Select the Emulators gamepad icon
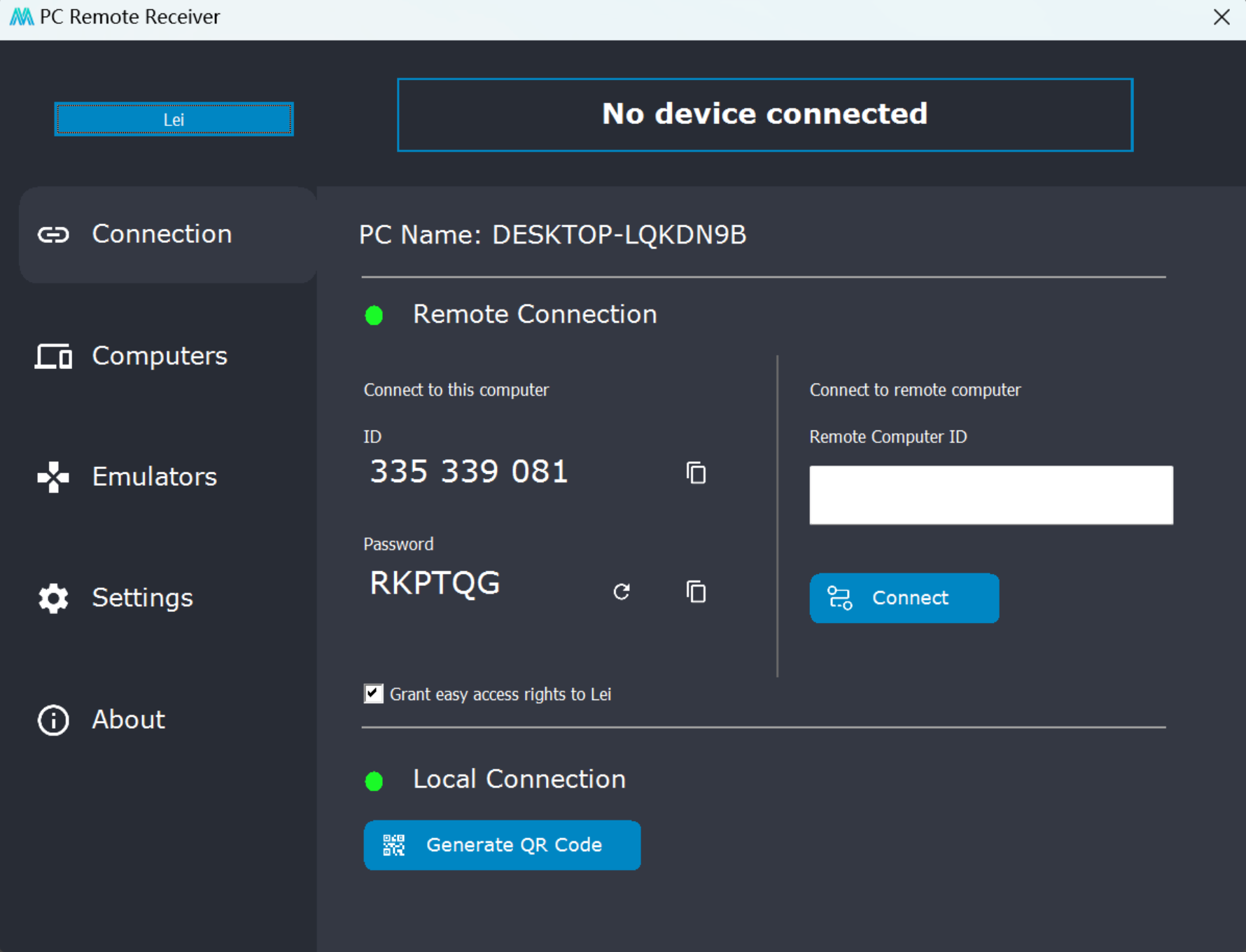This screenshot has width=1246, height=952. [x=52, y=477]
